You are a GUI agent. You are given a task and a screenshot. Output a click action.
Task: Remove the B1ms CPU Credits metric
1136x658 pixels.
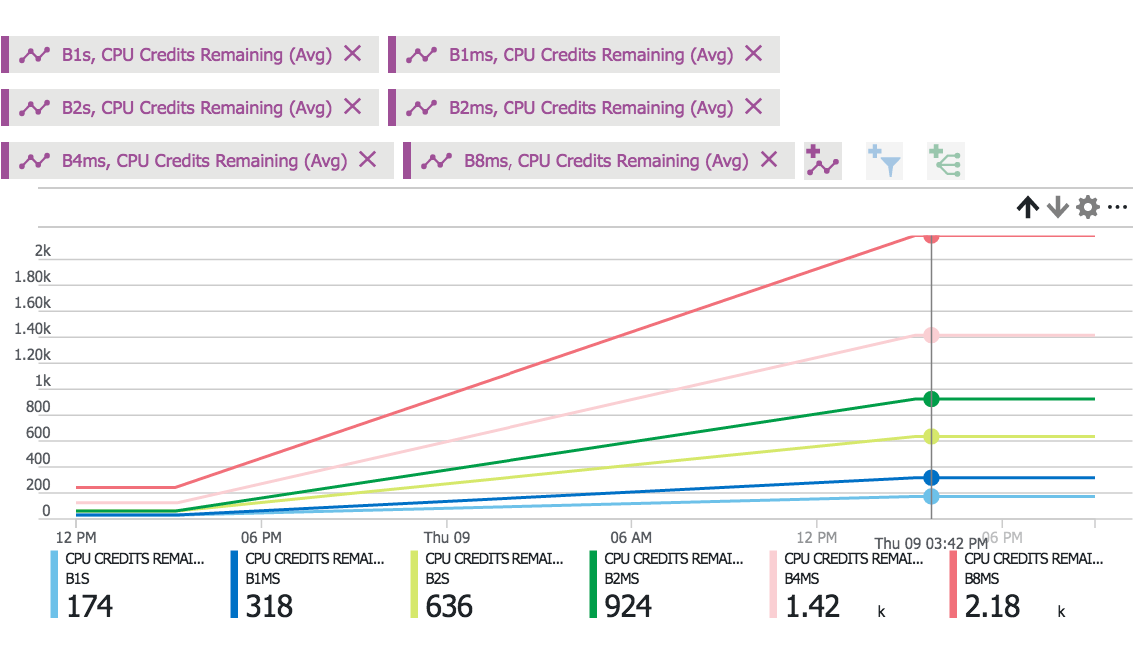(x=753, y=54)
